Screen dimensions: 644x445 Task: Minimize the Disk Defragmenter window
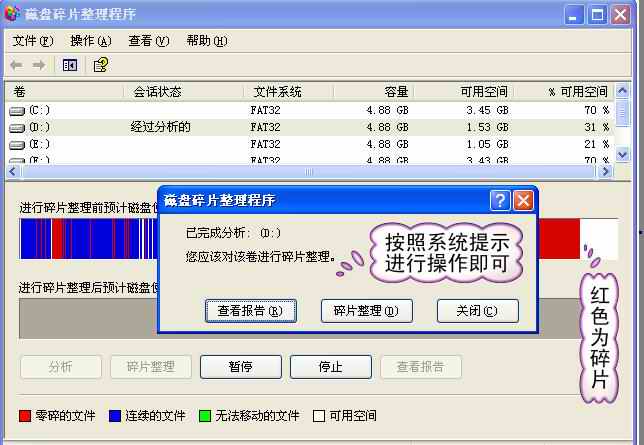click(x=574, y=15)
